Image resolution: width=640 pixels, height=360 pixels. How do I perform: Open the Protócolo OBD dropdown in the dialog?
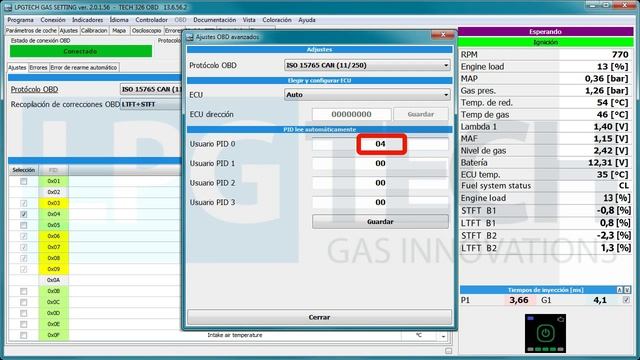click(x=367, y=65)
